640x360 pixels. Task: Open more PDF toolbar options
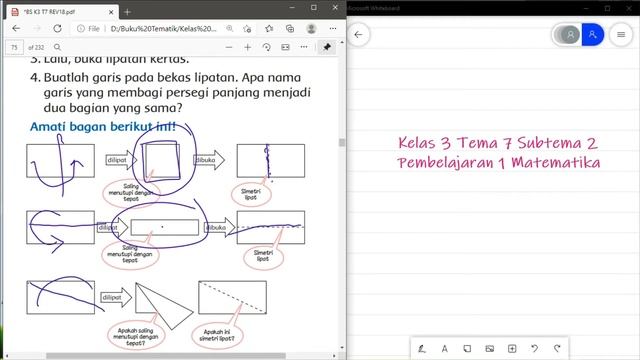[x=304, y=47]
